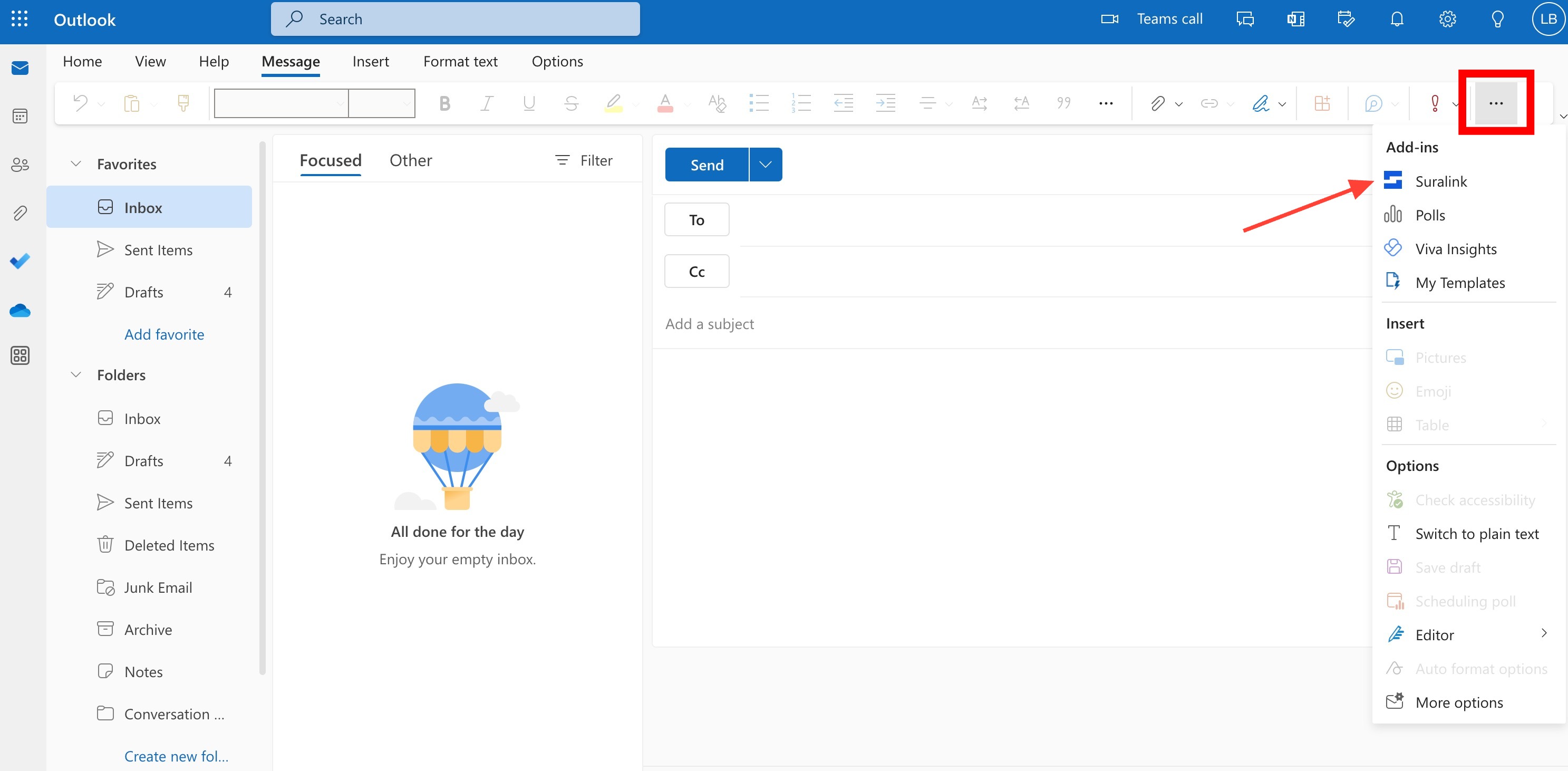This screenshot has height=771, width=1568.
Task: Click the Apps add-in icon in ribbon
Action: pyautogui.click(x=1322, y=103)
